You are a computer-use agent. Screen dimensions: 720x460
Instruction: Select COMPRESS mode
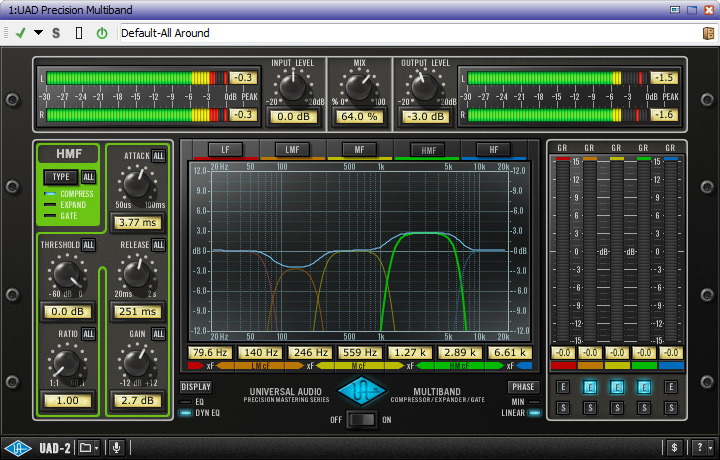point(69,194)
